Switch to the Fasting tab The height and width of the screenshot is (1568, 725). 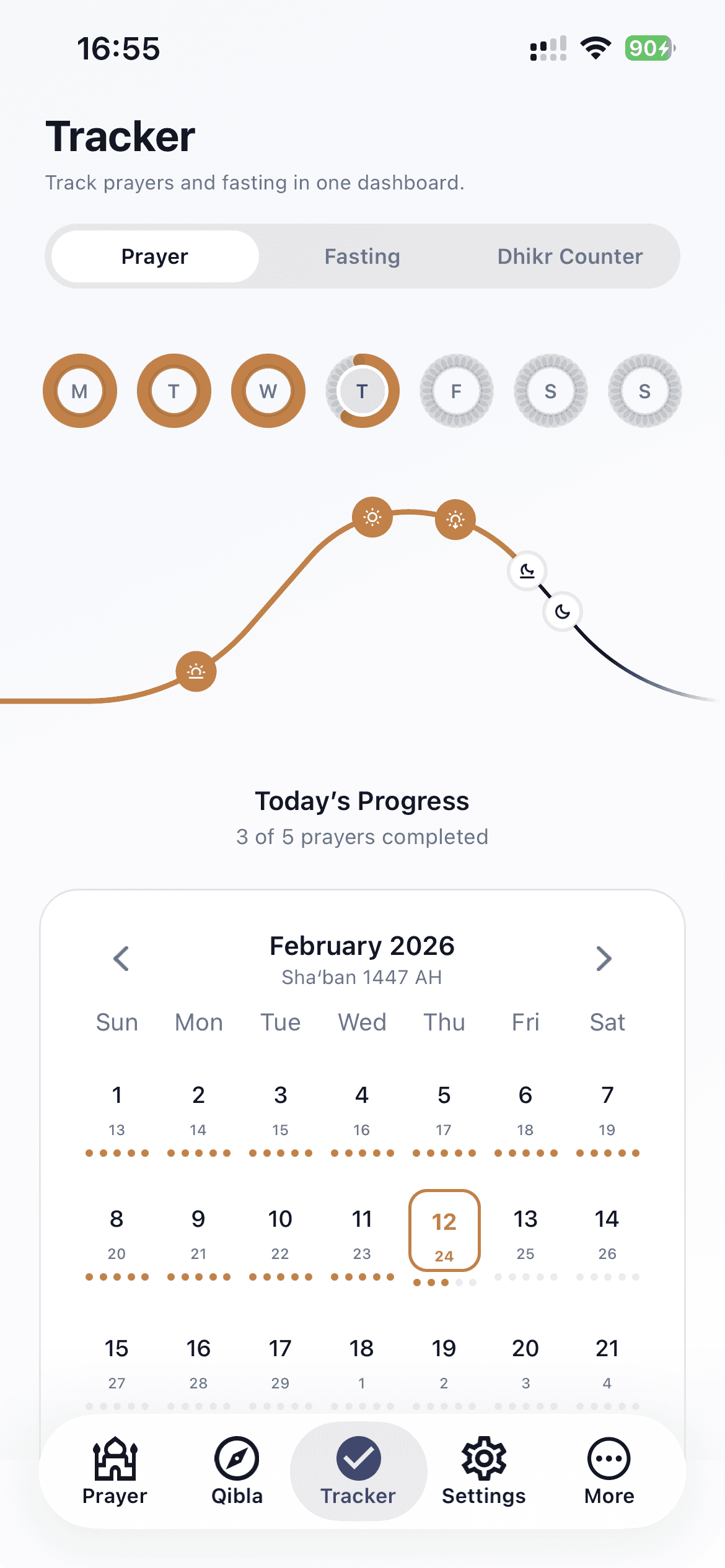tap(362, 256)
